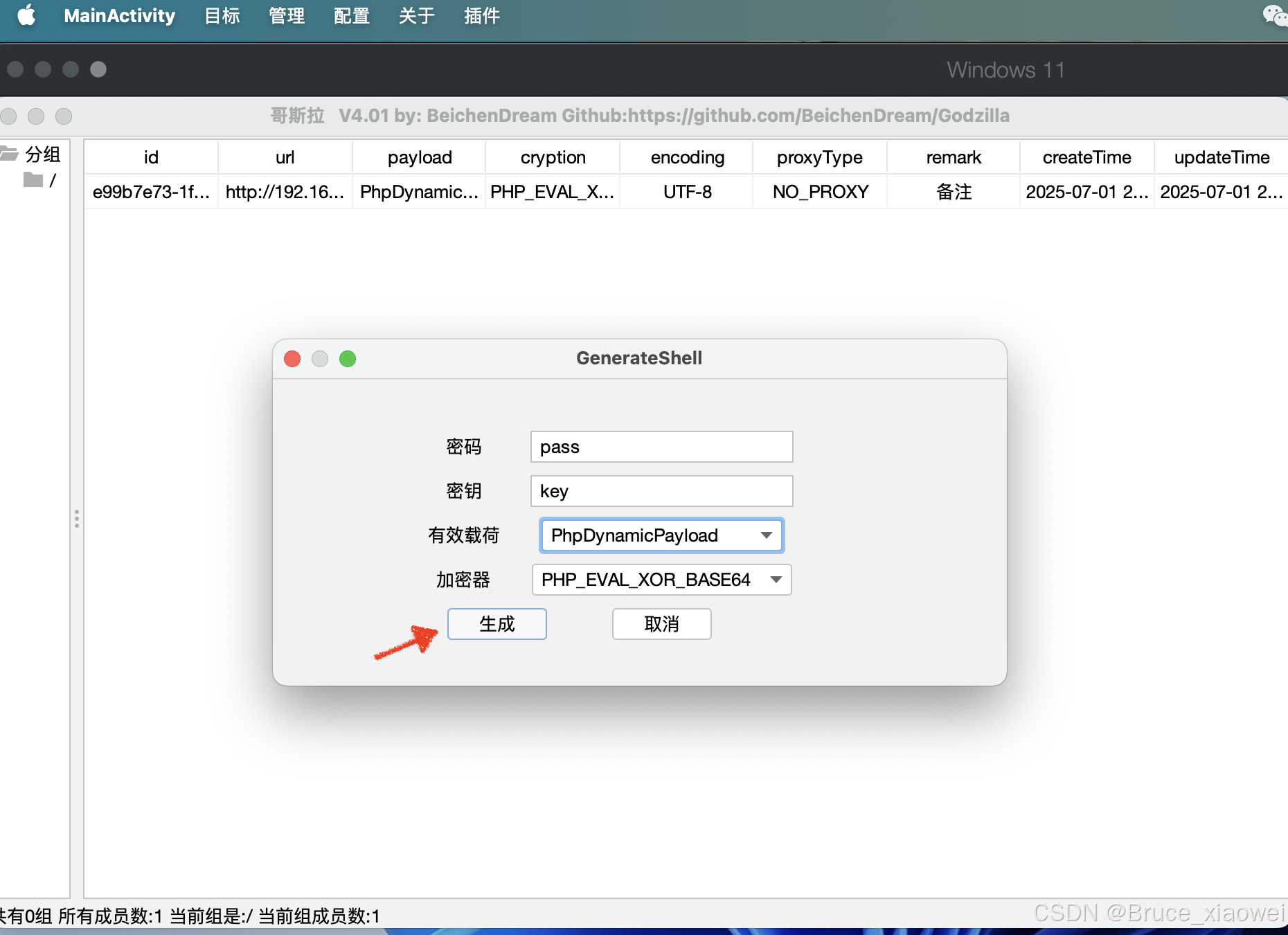Click the http://192.16... url cell
Screen dimensions: 1288x935
pyautogui.click(x=285, y=192)
